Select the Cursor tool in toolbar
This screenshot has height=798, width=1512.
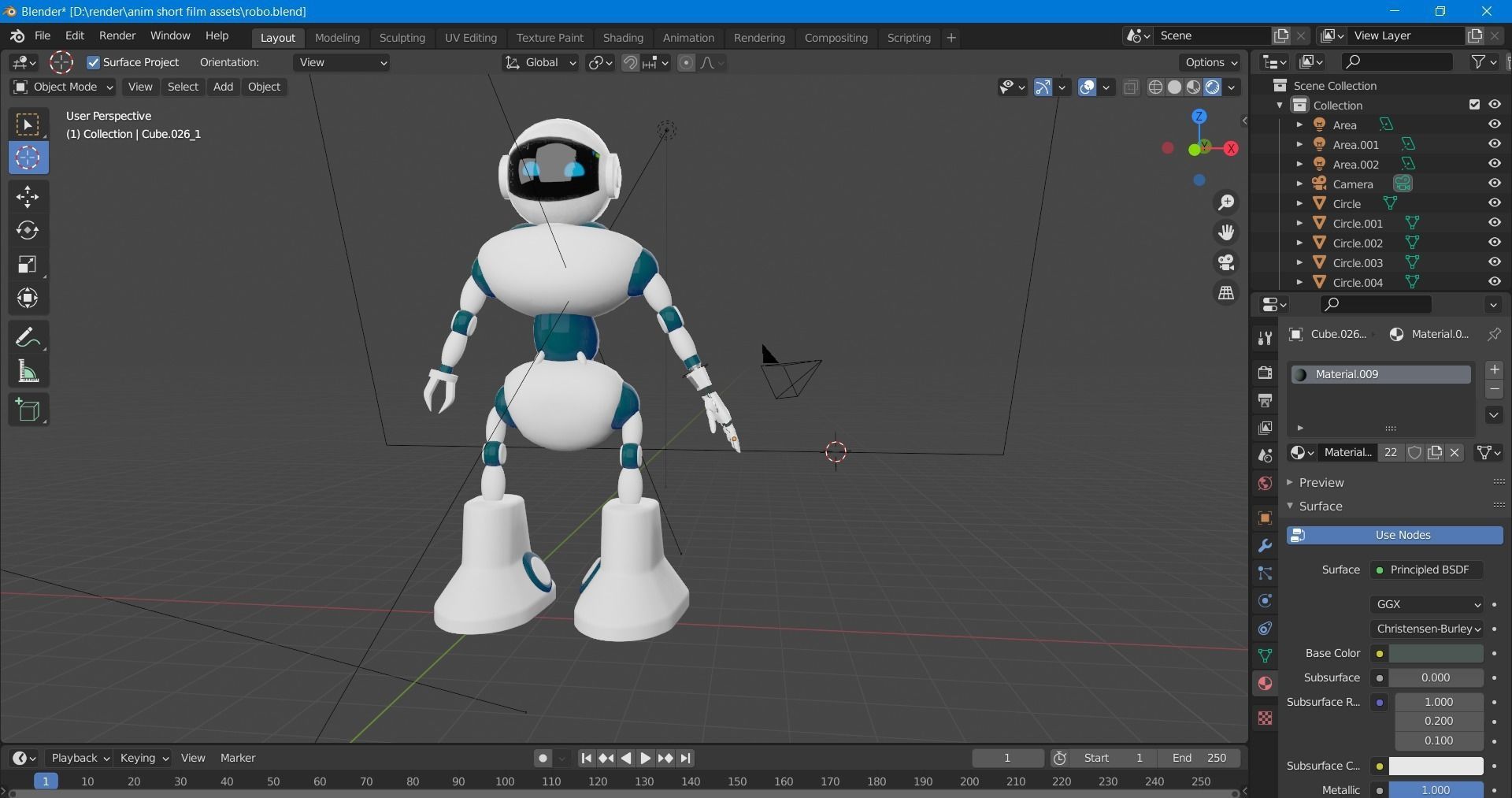28,158
